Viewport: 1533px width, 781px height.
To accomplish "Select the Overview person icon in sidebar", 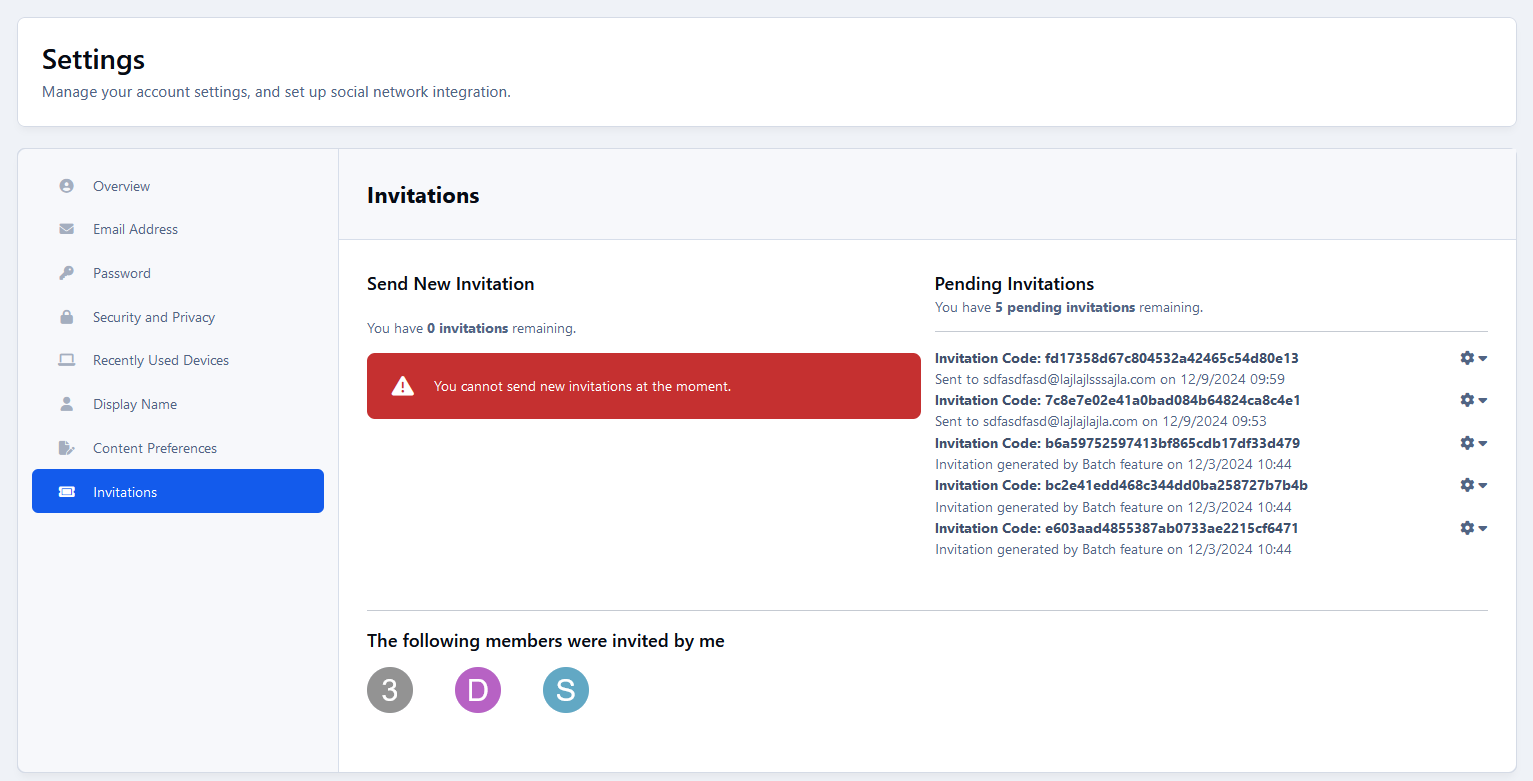I will [x=65, y=185].
